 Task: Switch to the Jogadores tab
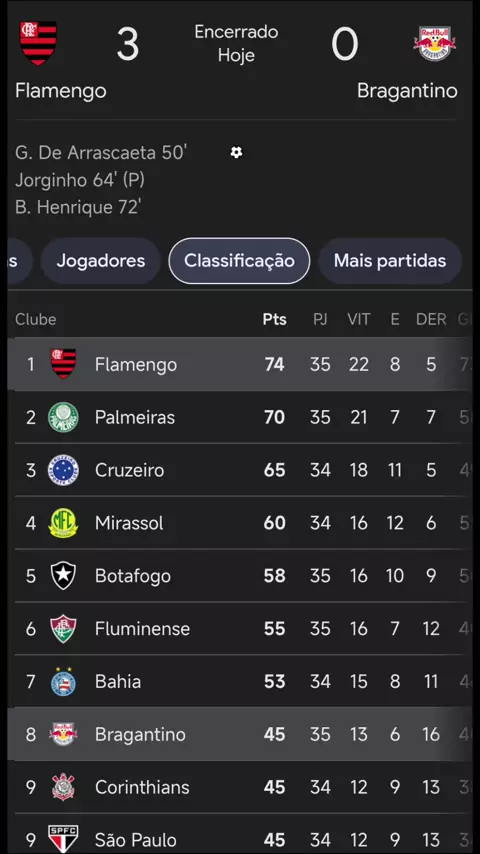pos(101,261)
